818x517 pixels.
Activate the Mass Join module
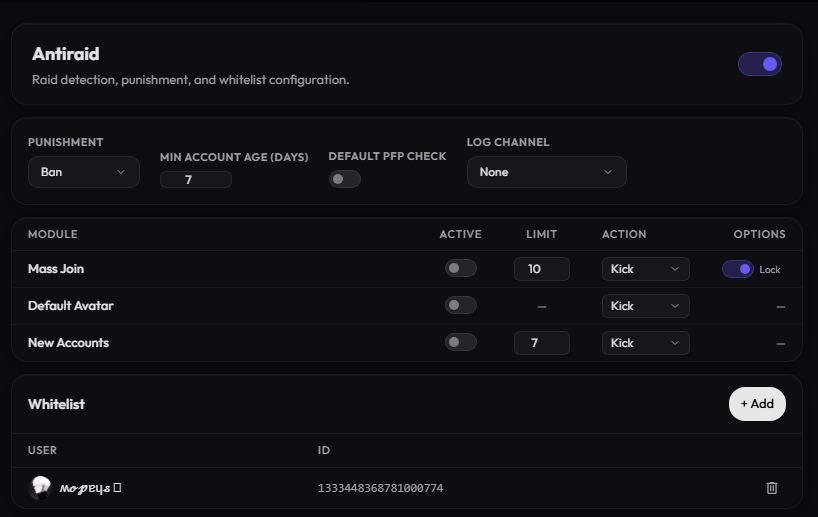461,268
